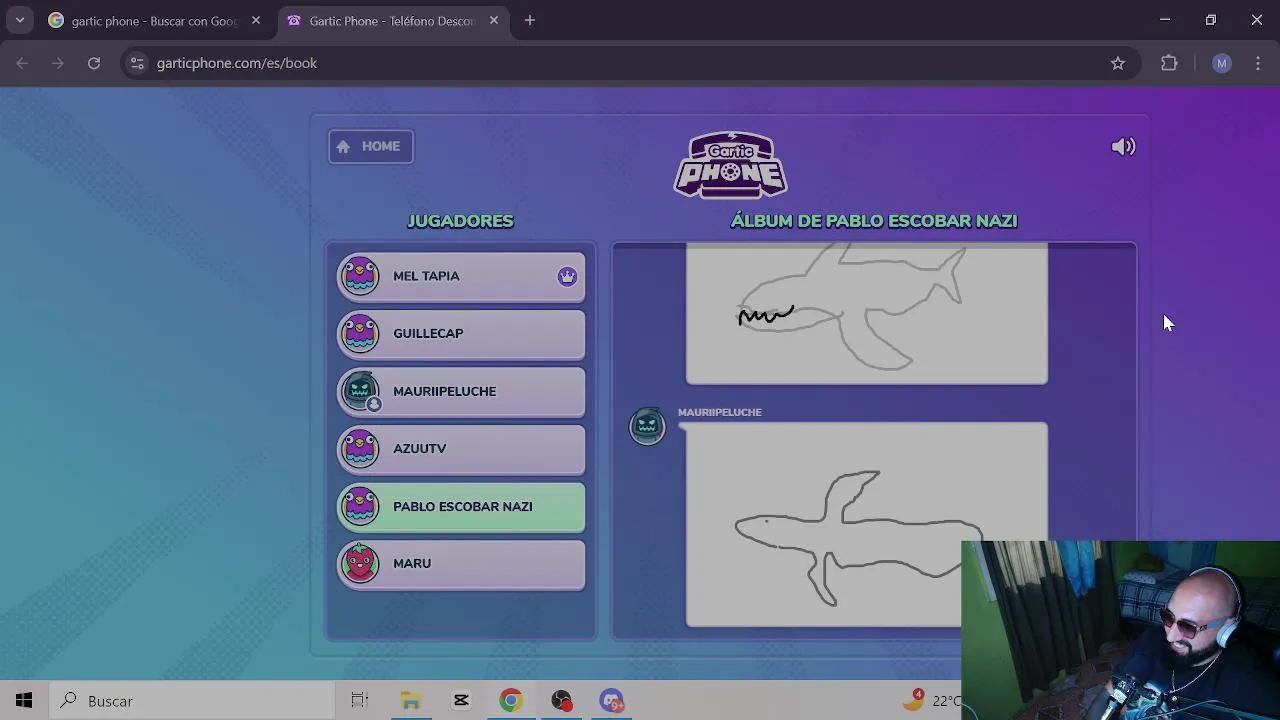The image size is (1280, 720).
Task: Open the Windows Start menu
Action: tap(24, 701)
